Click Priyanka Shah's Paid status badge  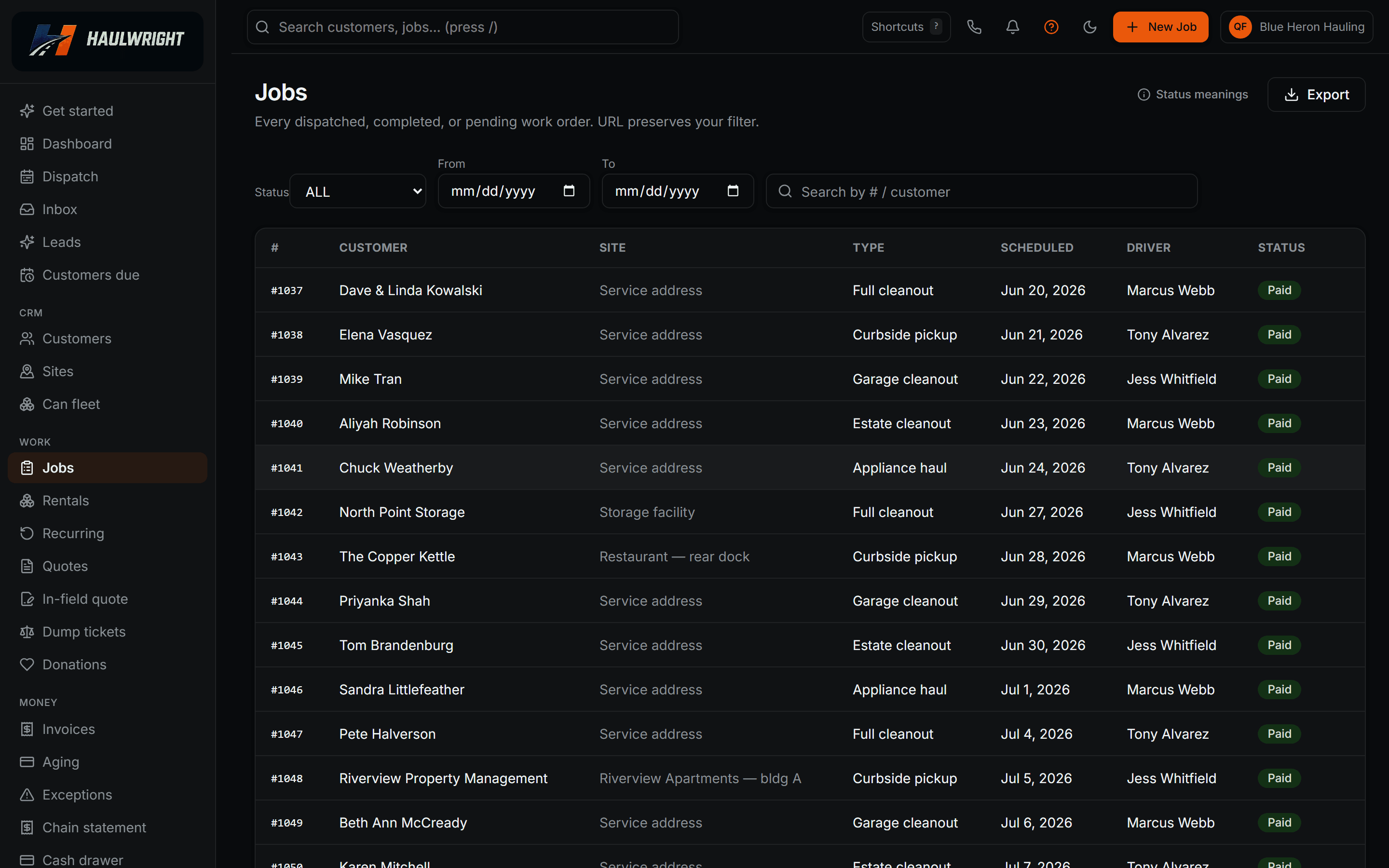(1280, 600)
